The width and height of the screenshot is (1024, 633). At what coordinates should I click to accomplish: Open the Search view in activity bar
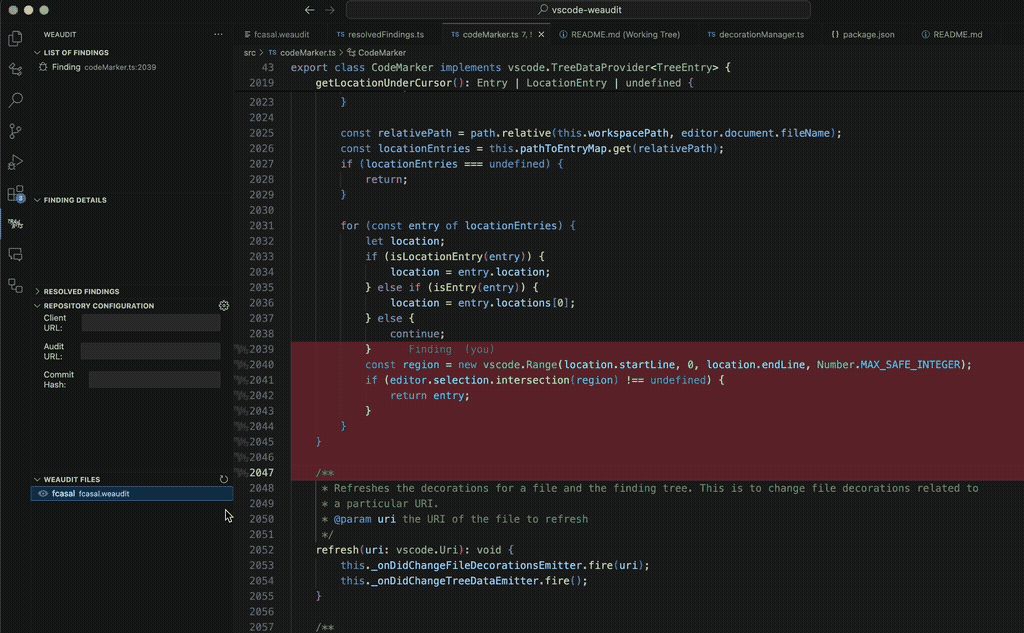15,100
